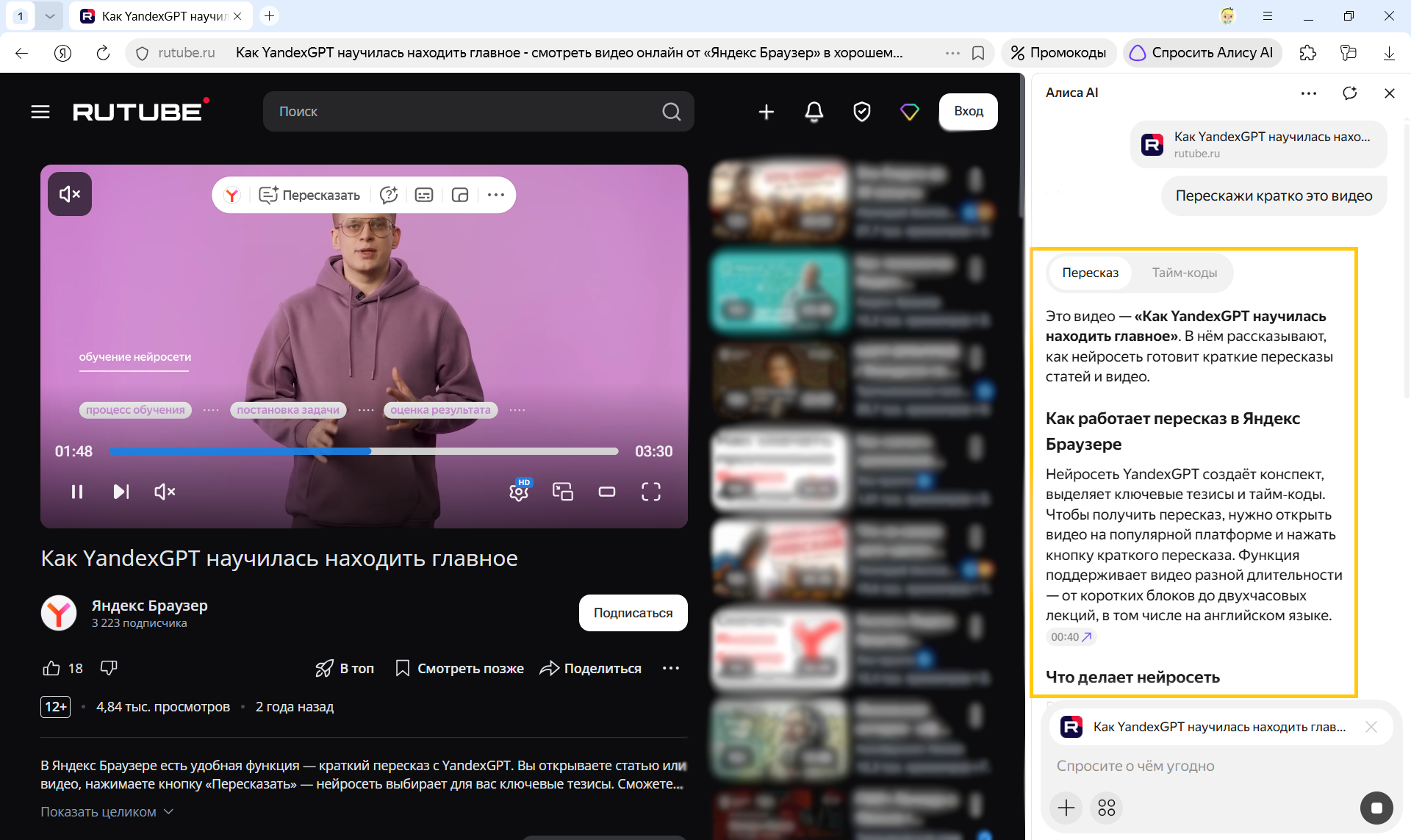This screenshot has width=1411, height=840.
Task: Click the 'Вход' login button
Action: (x=969, y=112)
